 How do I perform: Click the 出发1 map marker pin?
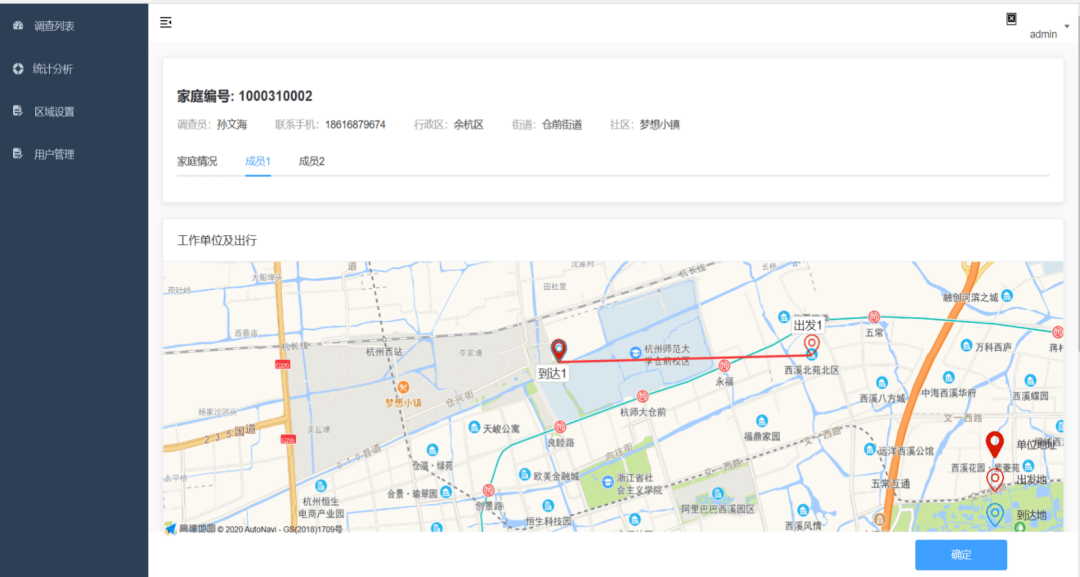tap(812, 346)
